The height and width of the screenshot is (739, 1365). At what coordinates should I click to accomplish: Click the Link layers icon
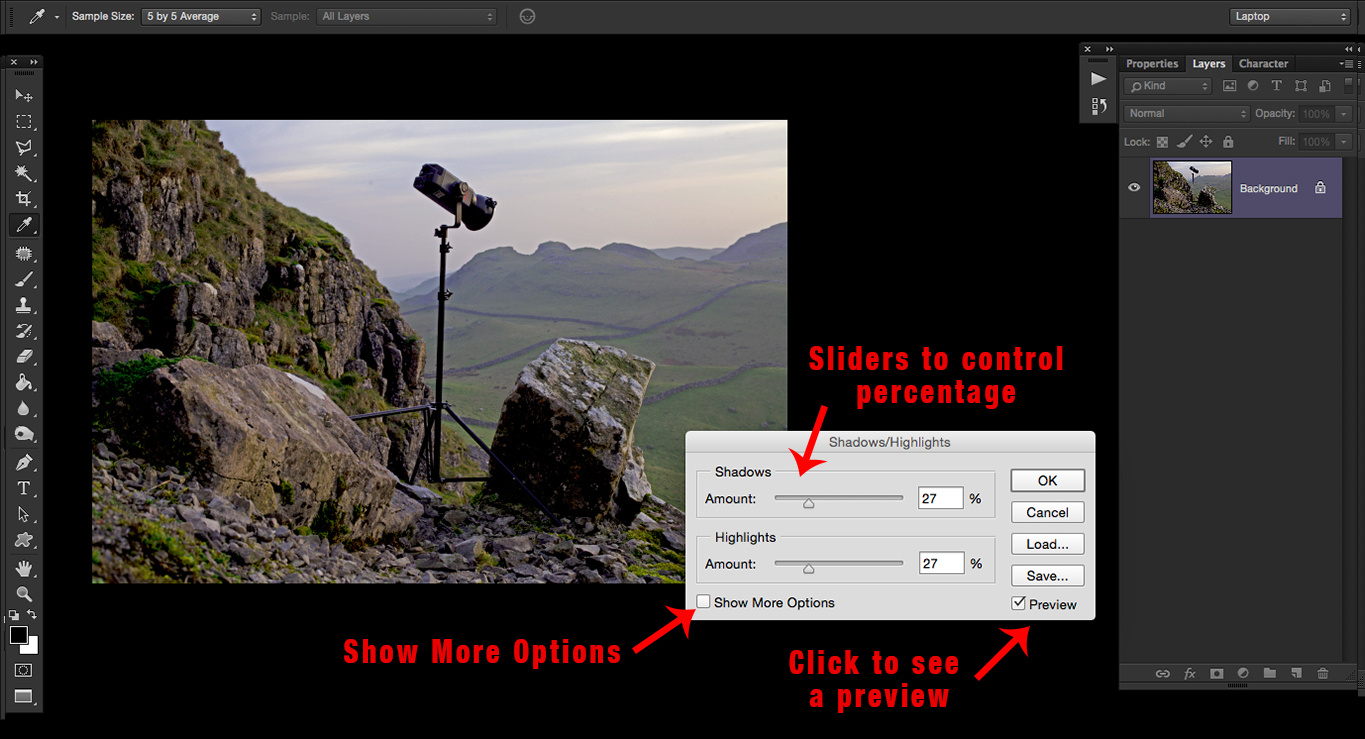1163,674
